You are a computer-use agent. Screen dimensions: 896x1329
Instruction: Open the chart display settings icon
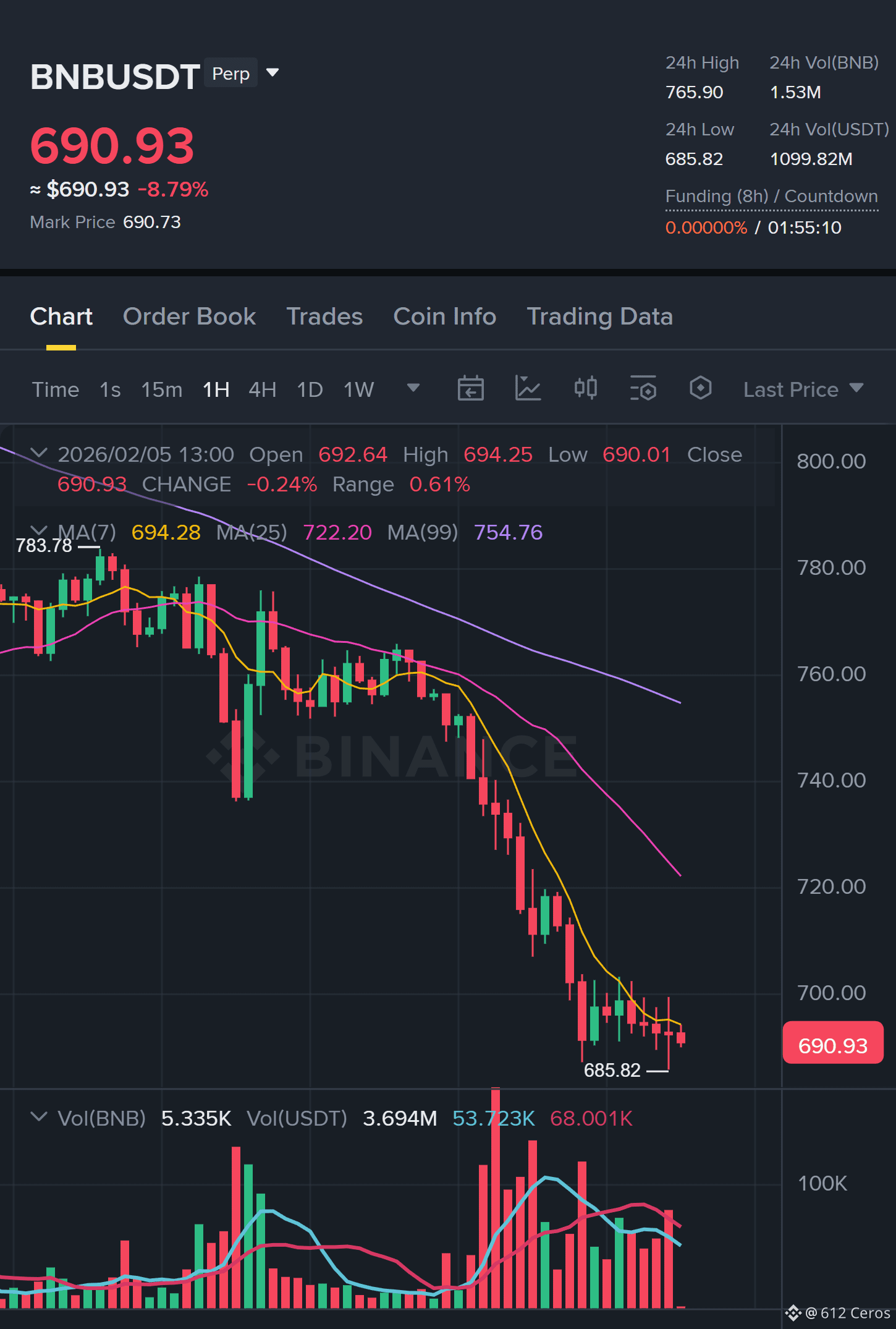click(x=643, y=389)
